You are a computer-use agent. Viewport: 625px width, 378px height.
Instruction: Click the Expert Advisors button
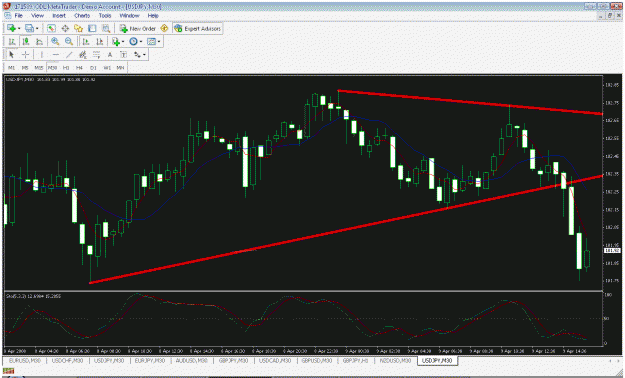click(x=198, y=28)
